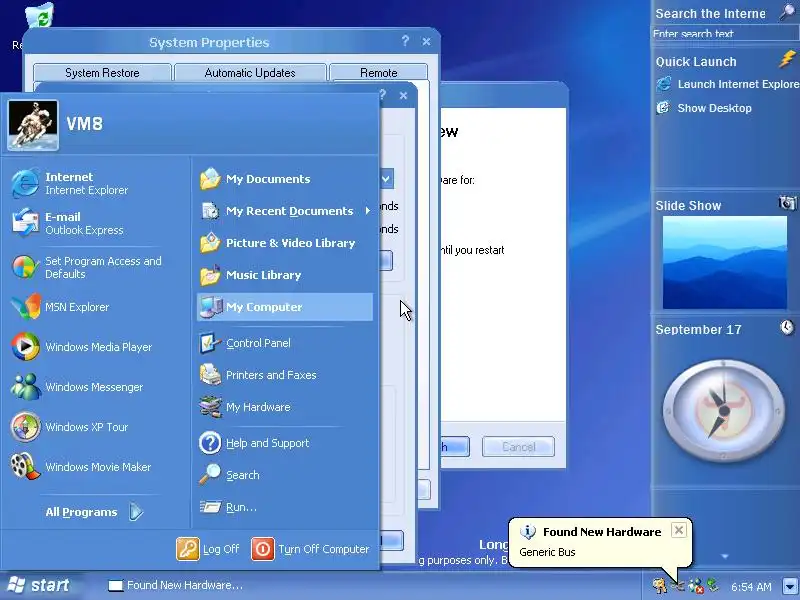Click the Slide Show camera icon
Viewport: 800px width, 600px height.
787,203
